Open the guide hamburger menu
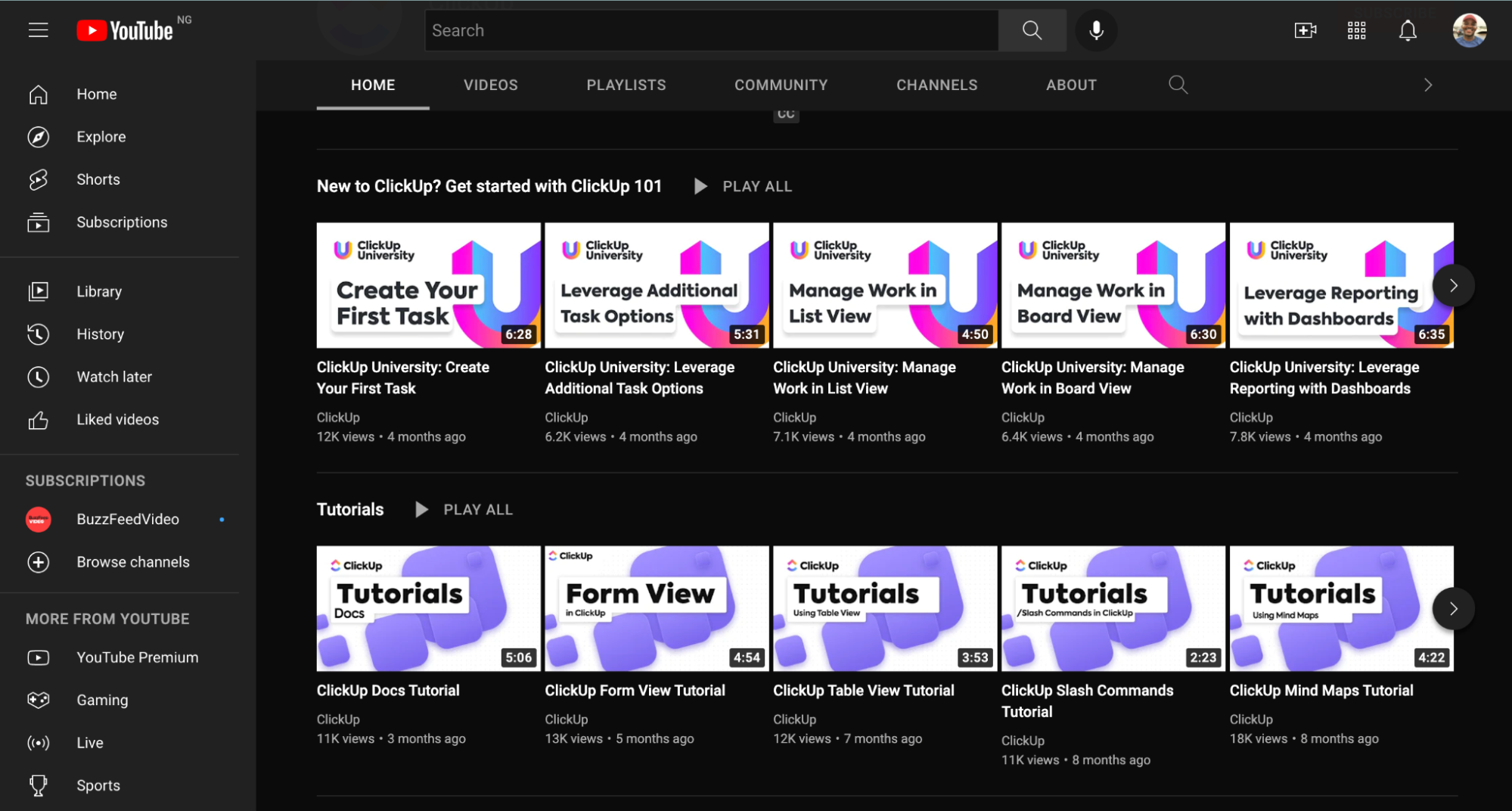 (x=38, y=30)
